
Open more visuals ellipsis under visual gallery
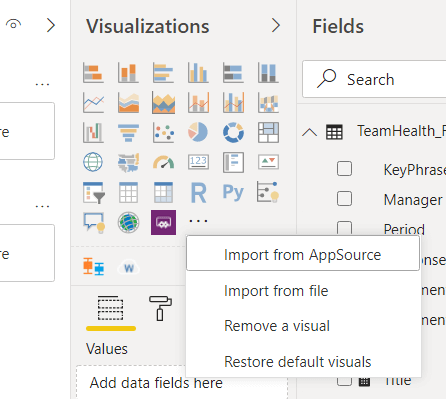point(198,221)
